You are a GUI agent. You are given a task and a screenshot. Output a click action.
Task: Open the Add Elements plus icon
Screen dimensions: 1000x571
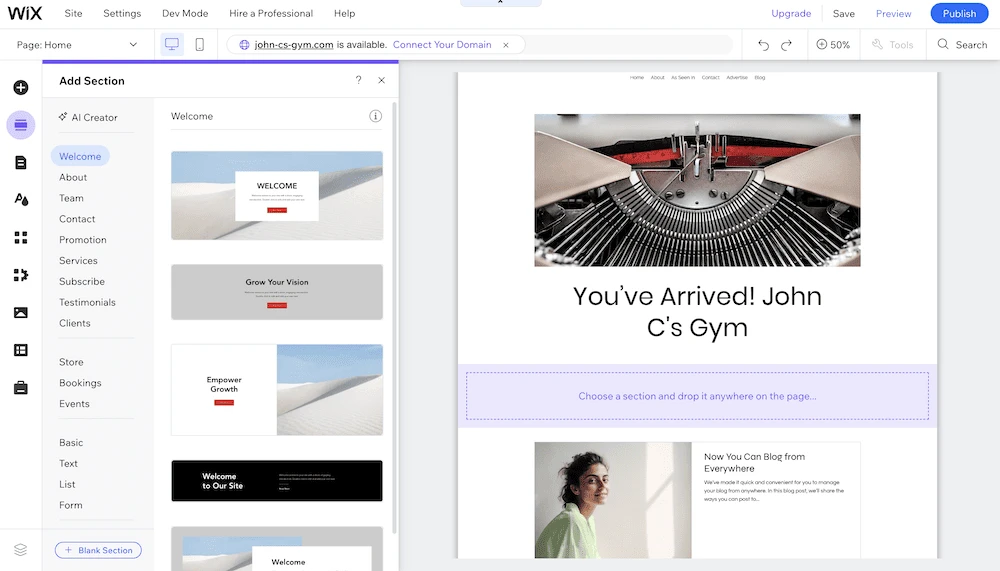point(20,87)
